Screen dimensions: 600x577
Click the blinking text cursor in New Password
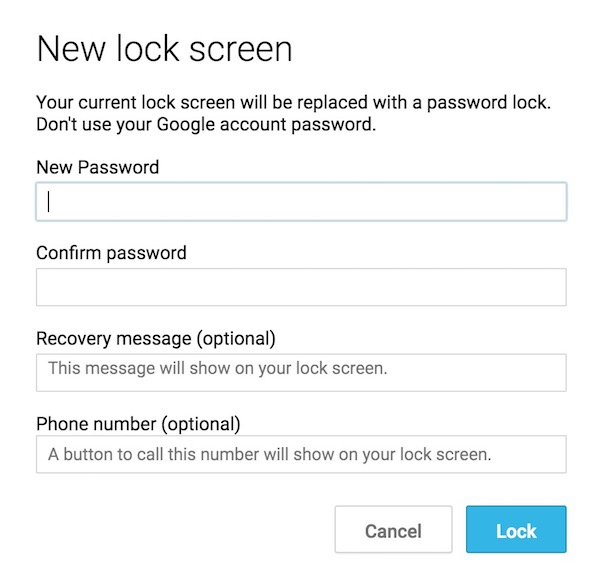tap(49, 201)
